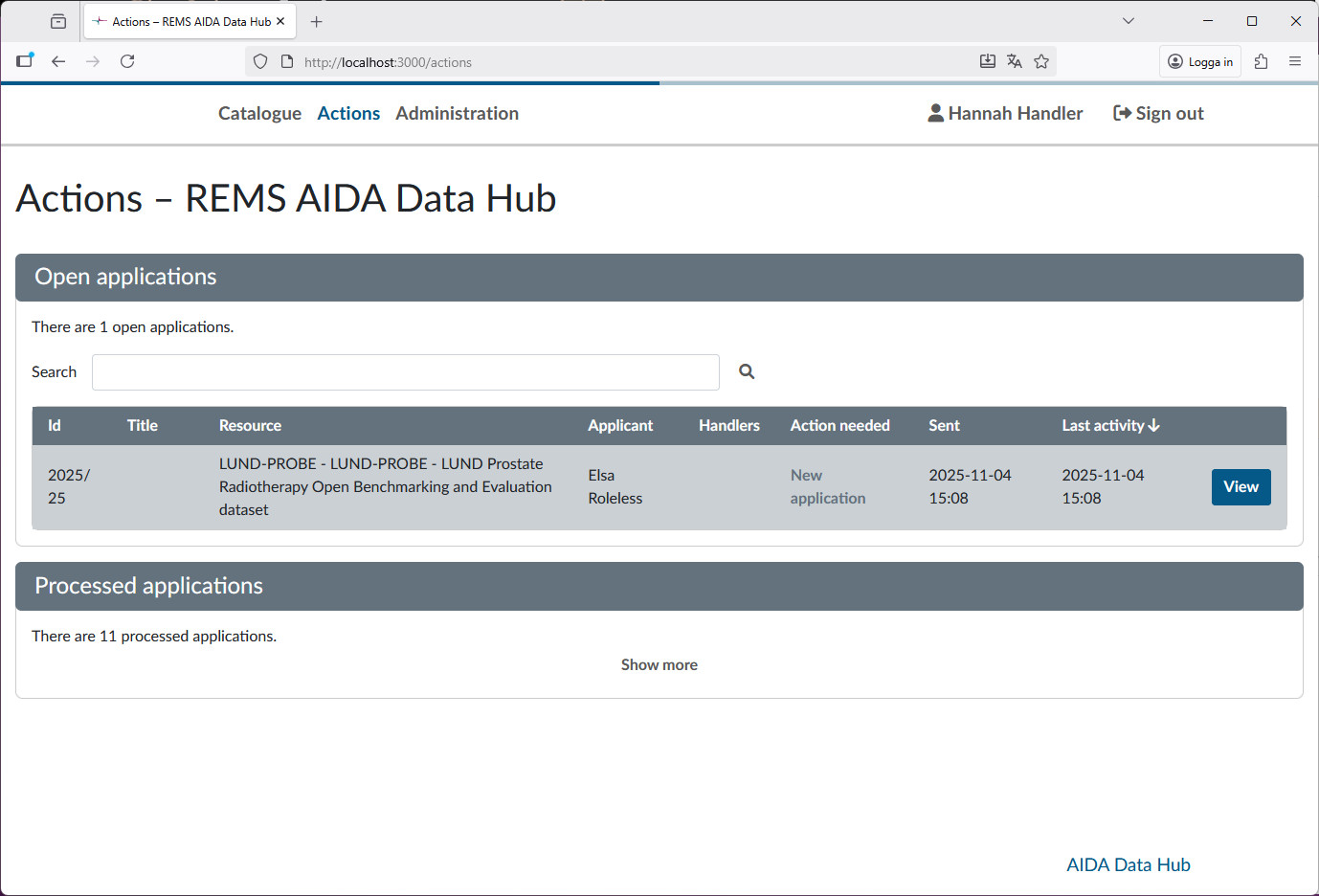
Task: View application 2025/25
Action: [x=1241, y=487]
